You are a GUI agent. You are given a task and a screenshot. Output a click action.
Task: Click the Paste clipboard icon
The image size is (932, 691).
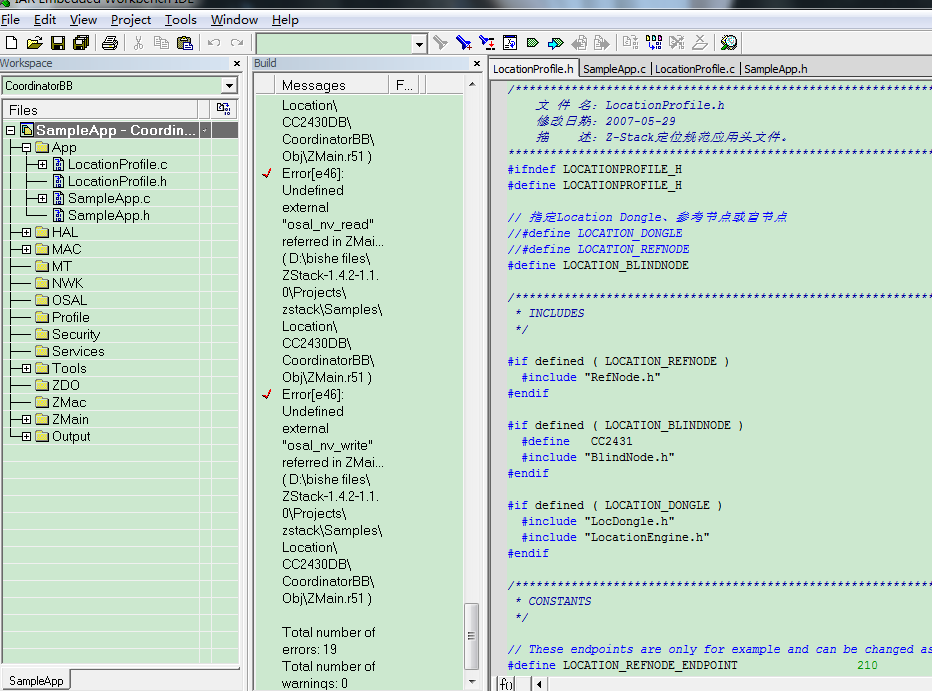point(184,43)
